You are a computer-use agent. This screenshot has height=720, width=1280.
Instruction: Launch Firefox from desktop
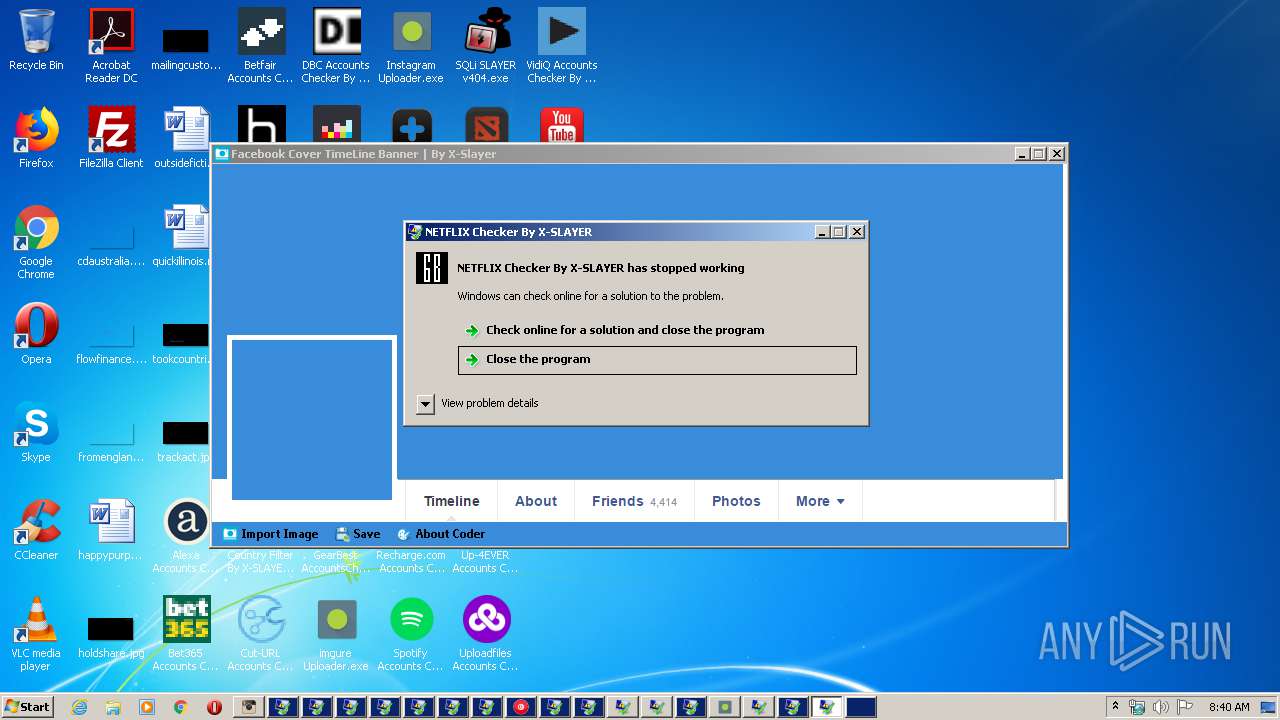tap(36, 138)
